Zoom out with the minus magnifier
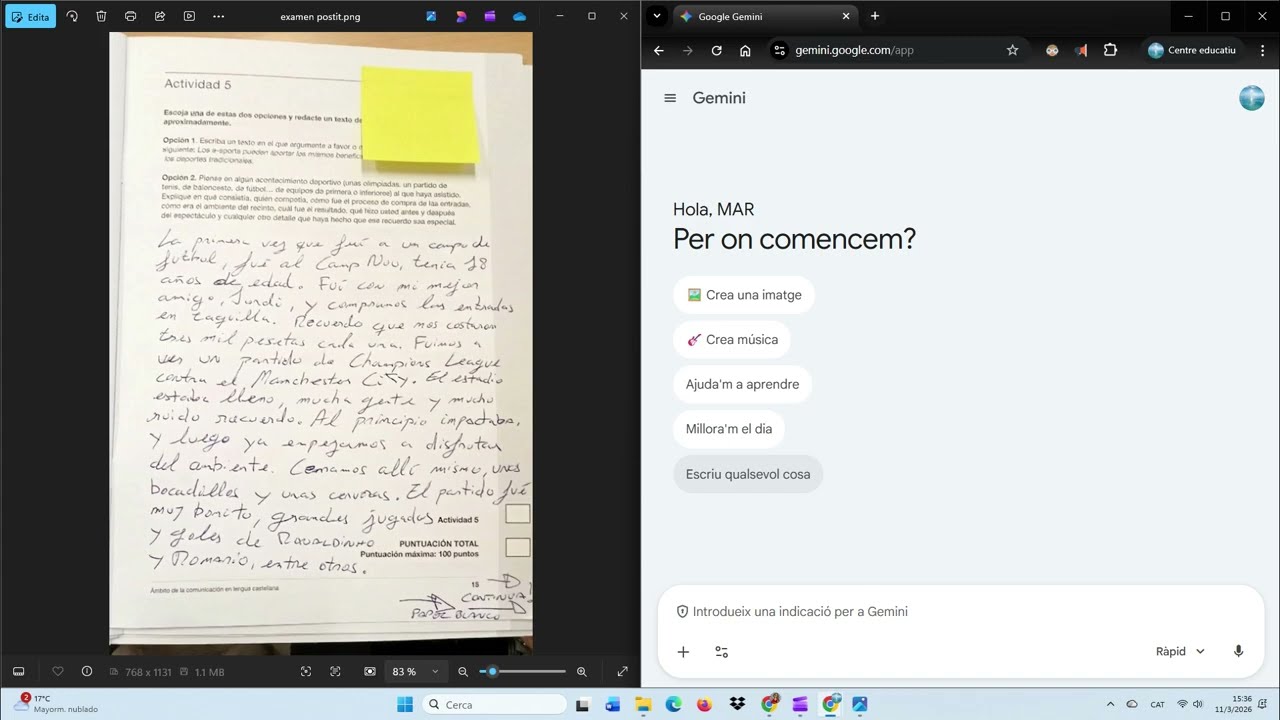 463,672
